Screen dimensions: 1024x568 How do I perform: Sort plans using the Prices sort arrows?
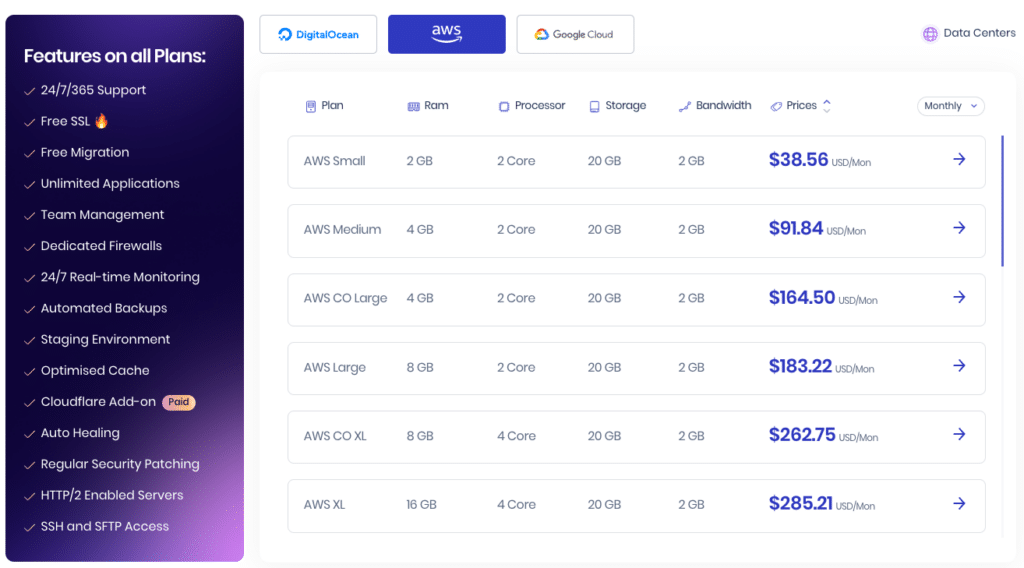pyautogui.click(x=827, y=106)
